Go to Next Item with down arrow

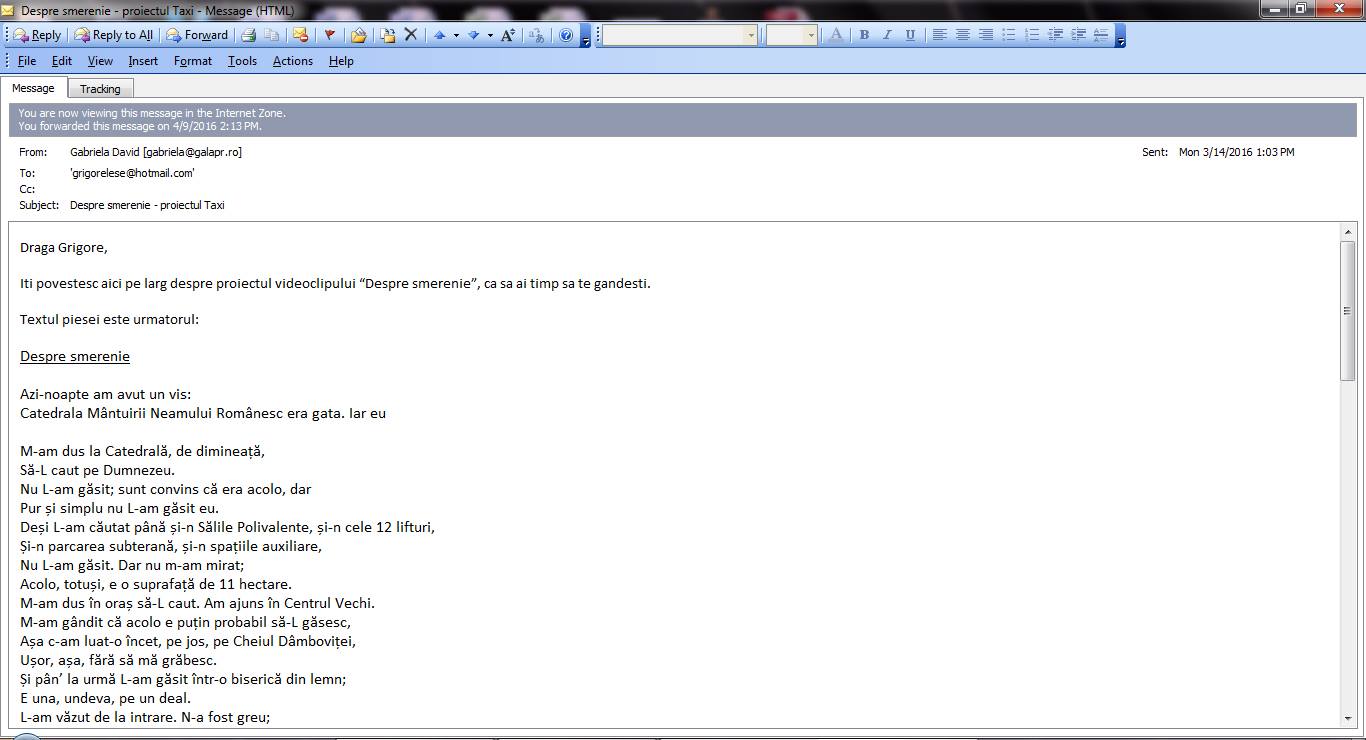(474, 35)
